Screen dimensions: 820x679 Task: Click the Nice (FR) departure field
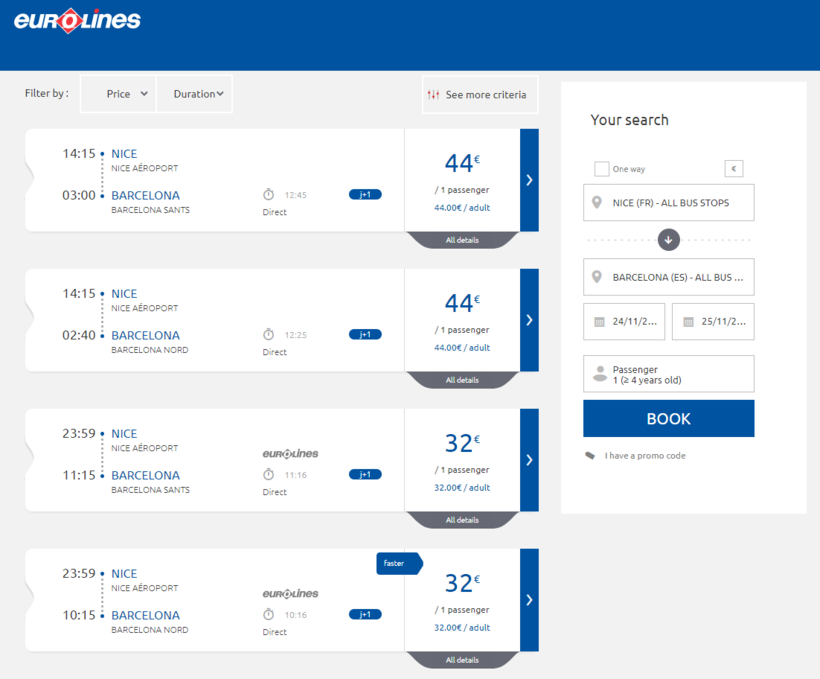coord(668,203)
